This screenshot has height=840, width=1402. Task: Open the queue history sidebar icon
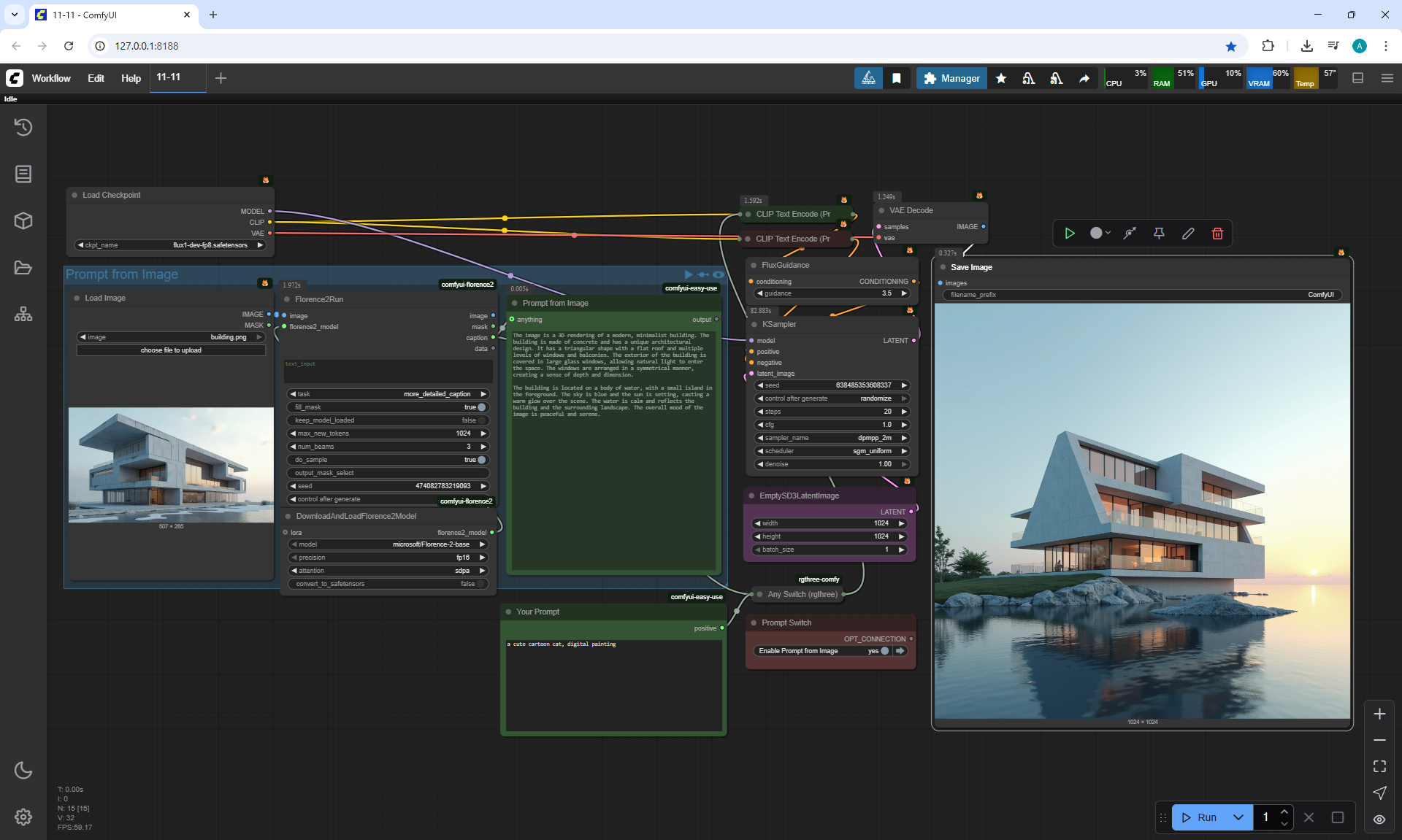(23, 127)
